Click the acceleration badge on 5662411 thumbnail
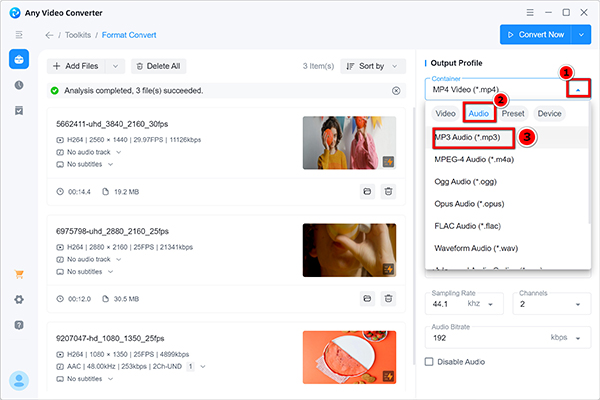This screenshot has height=400, width=600. pyautogui.click(x=388, y=162)
